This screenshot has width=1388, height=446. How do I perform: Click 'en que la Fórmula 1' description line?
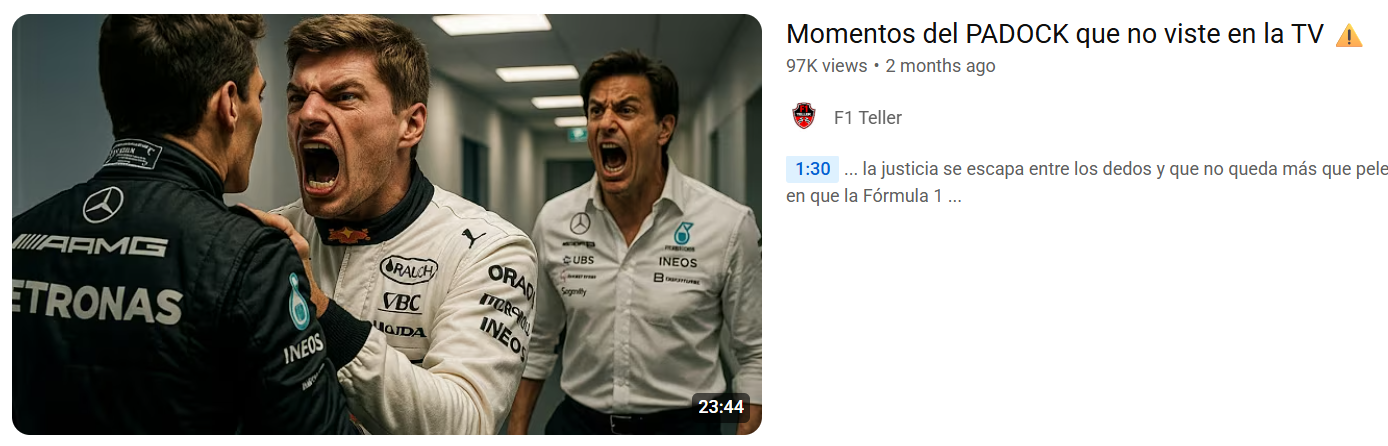click(x=874, y=196)
